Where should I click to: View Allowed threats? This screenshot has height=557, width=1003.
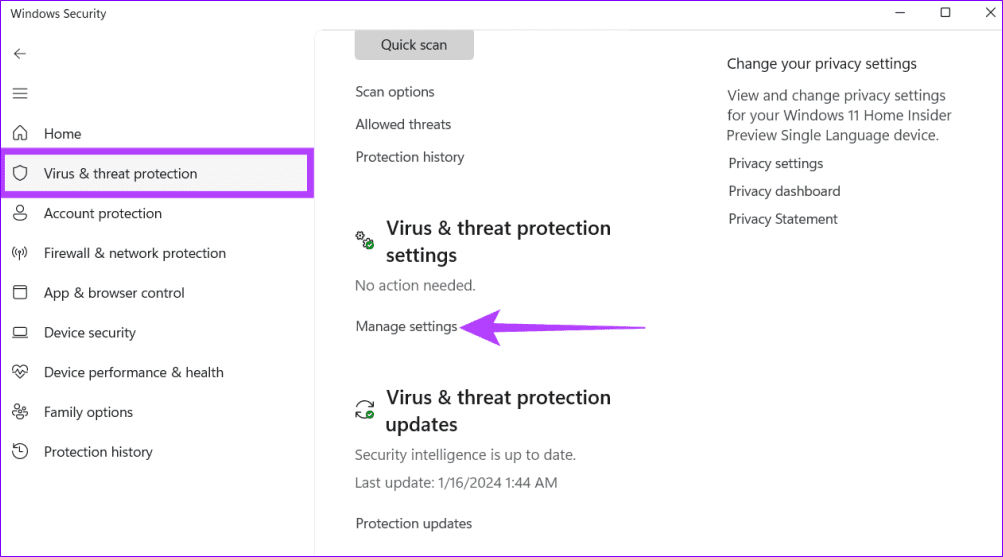click(x=403, y=125)
